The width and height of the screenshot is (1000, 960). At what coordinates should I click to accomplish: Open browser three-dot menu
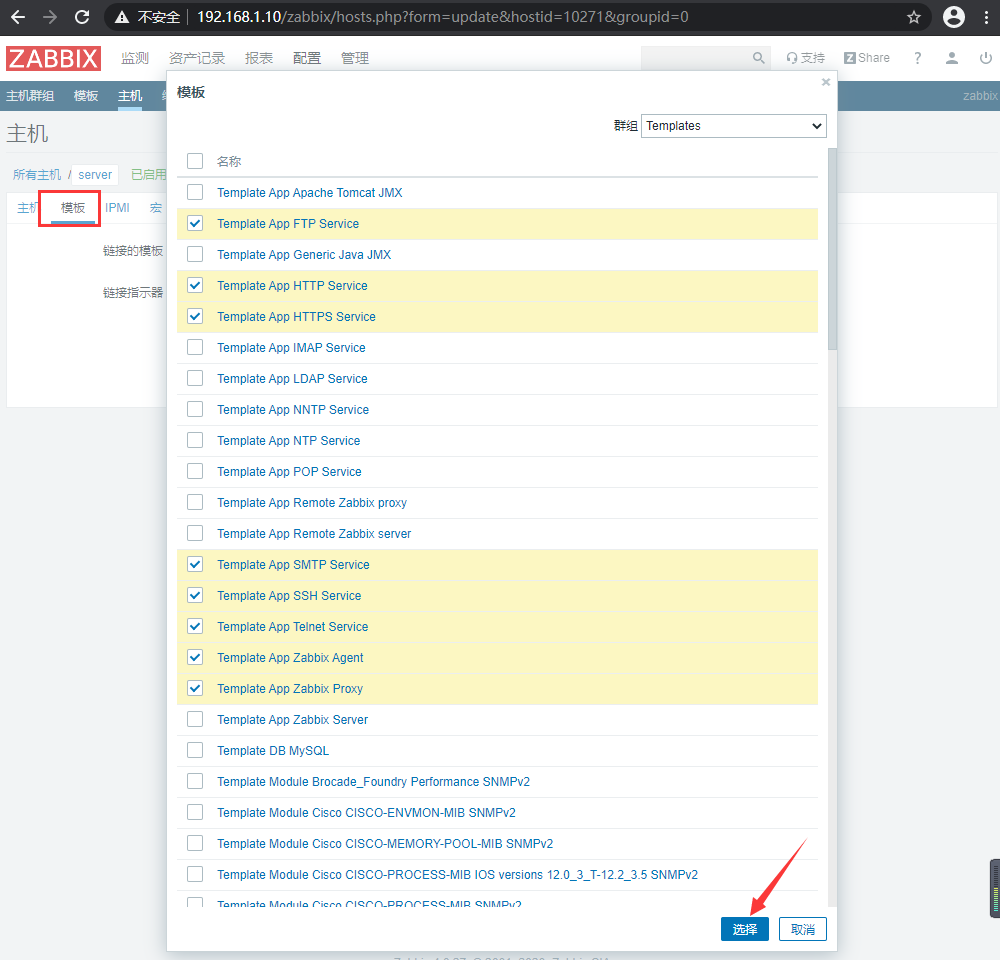tap(986, 17)
